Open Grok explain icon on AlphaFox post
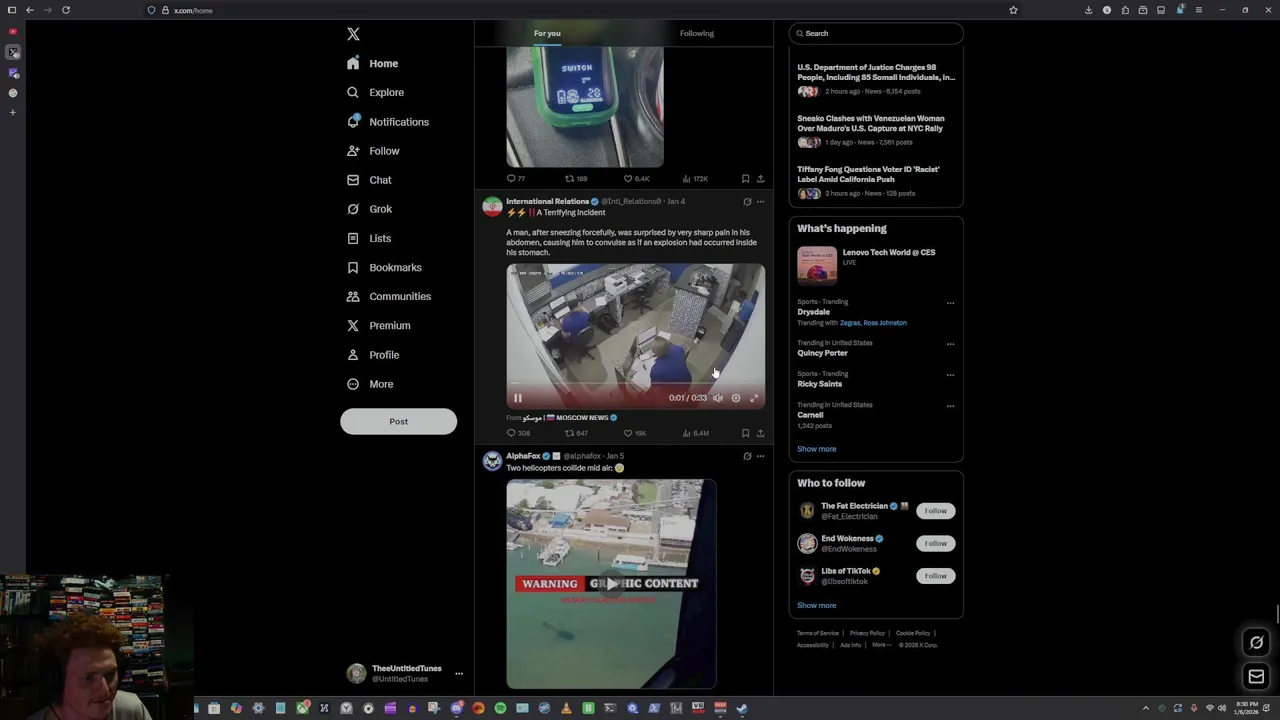1280x720 pixels. (x=747, y=456)
